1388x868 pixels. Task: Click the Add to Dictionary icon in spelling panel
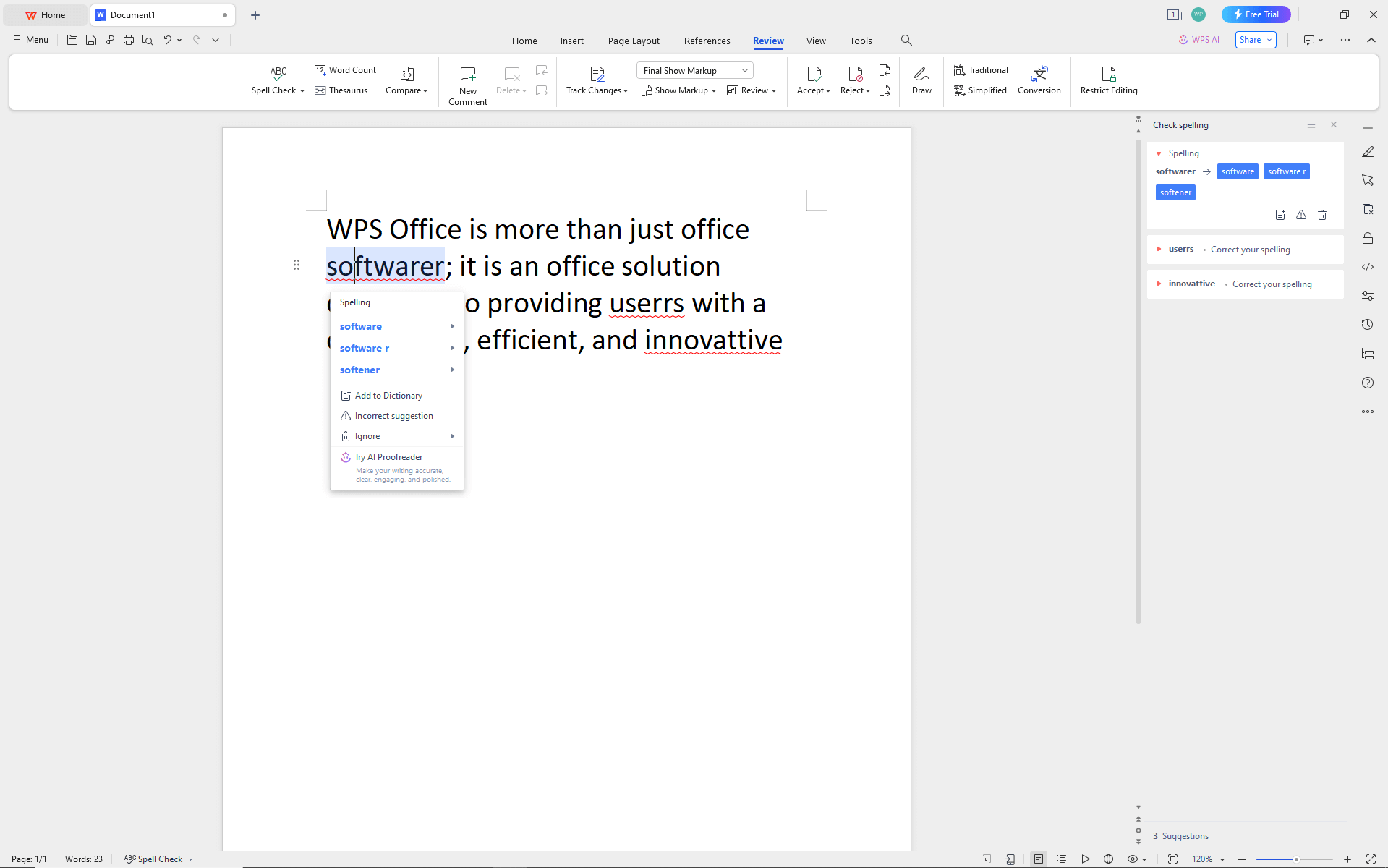(x=1280, y=215)
